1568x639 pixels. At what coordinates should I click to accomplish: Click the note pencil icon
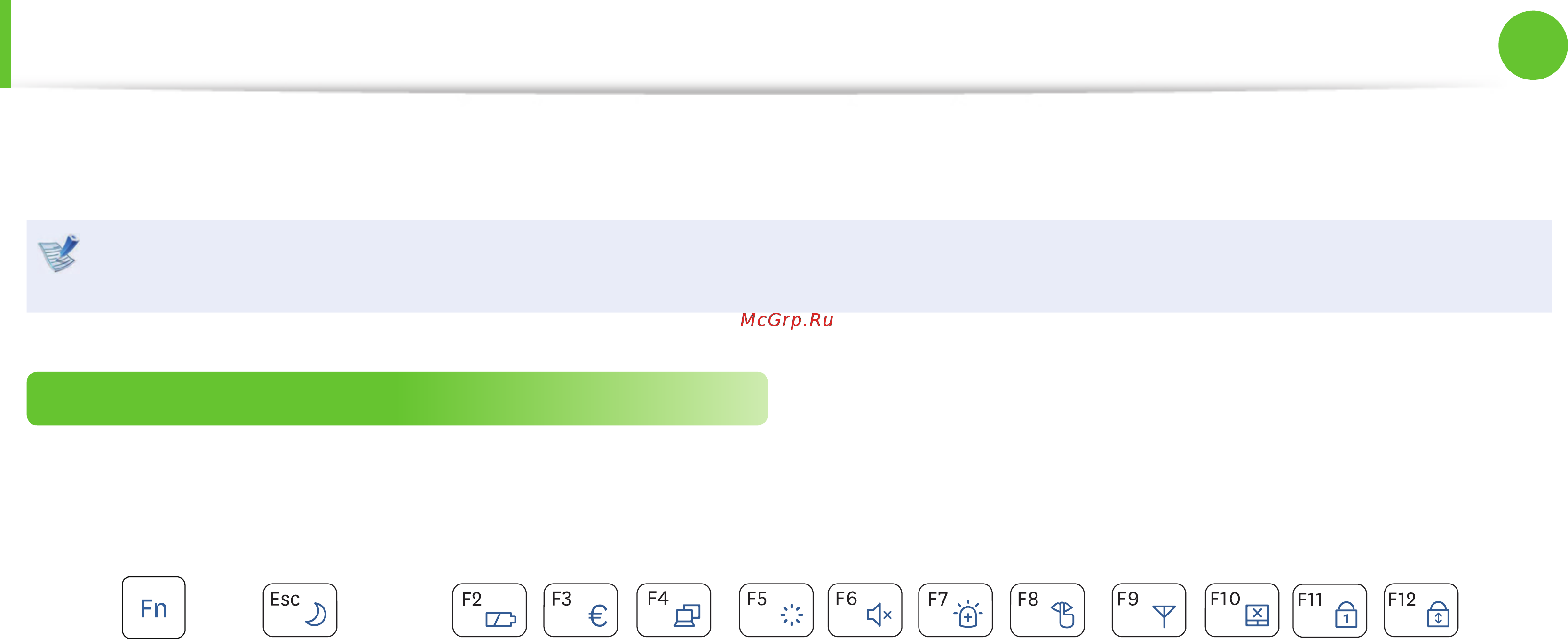tap(59, 252)
